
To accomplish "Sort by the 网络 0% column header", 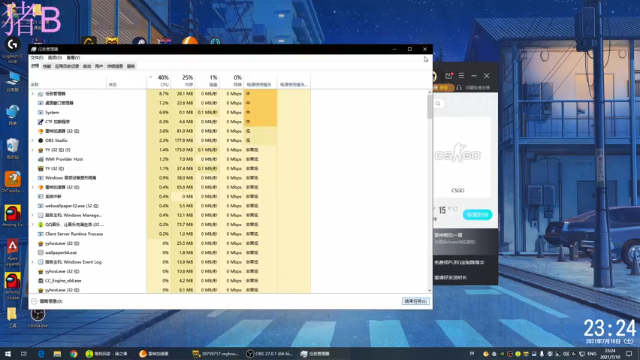I will tap(232, 80).
